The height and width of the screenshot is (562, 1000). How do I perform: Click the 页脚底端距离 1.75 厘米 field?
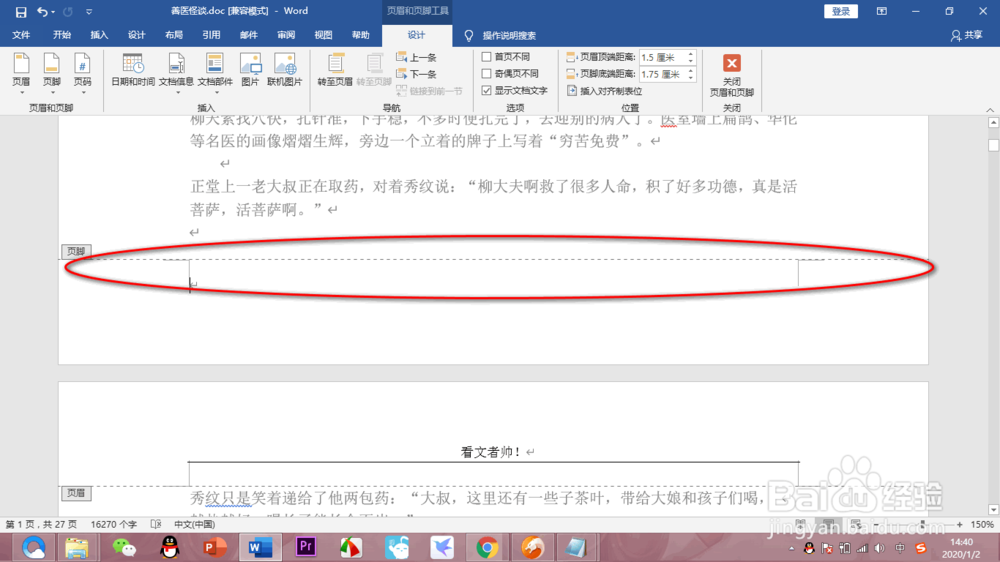(663, 75)
